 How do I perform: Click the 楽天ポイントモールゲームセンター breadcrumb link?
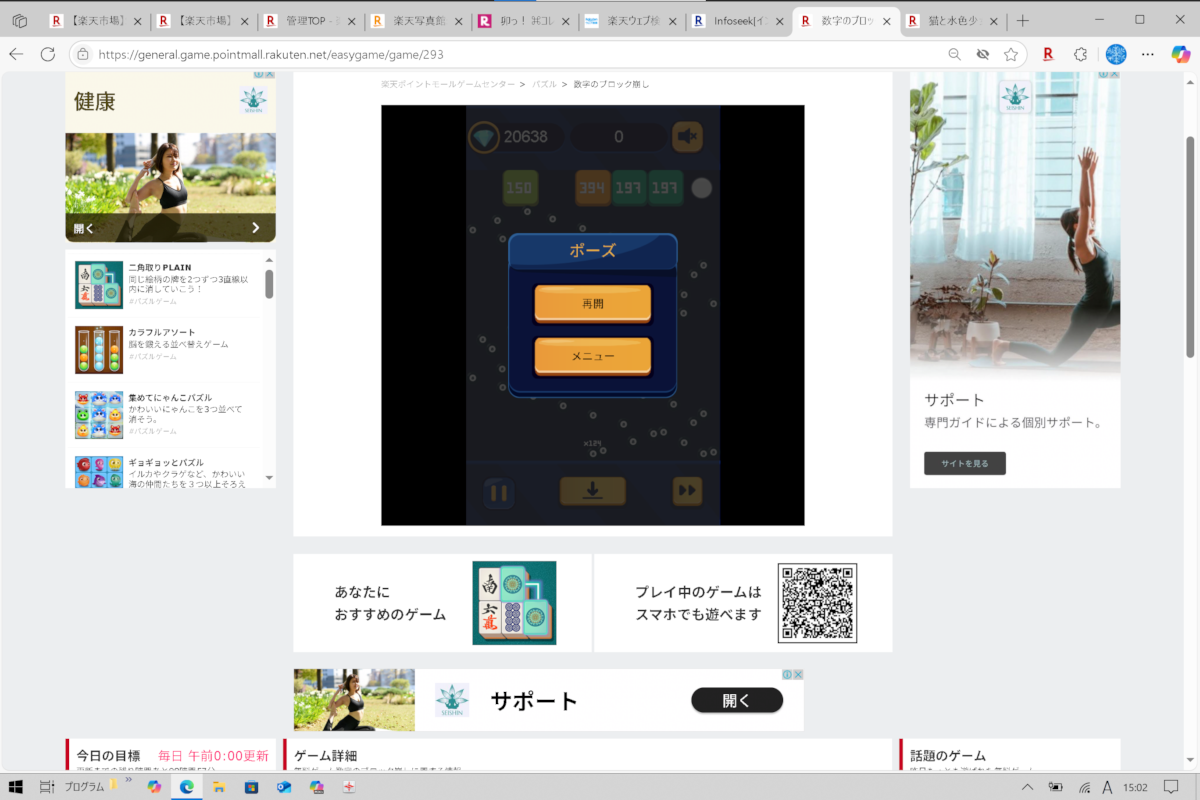click(448, 84)
